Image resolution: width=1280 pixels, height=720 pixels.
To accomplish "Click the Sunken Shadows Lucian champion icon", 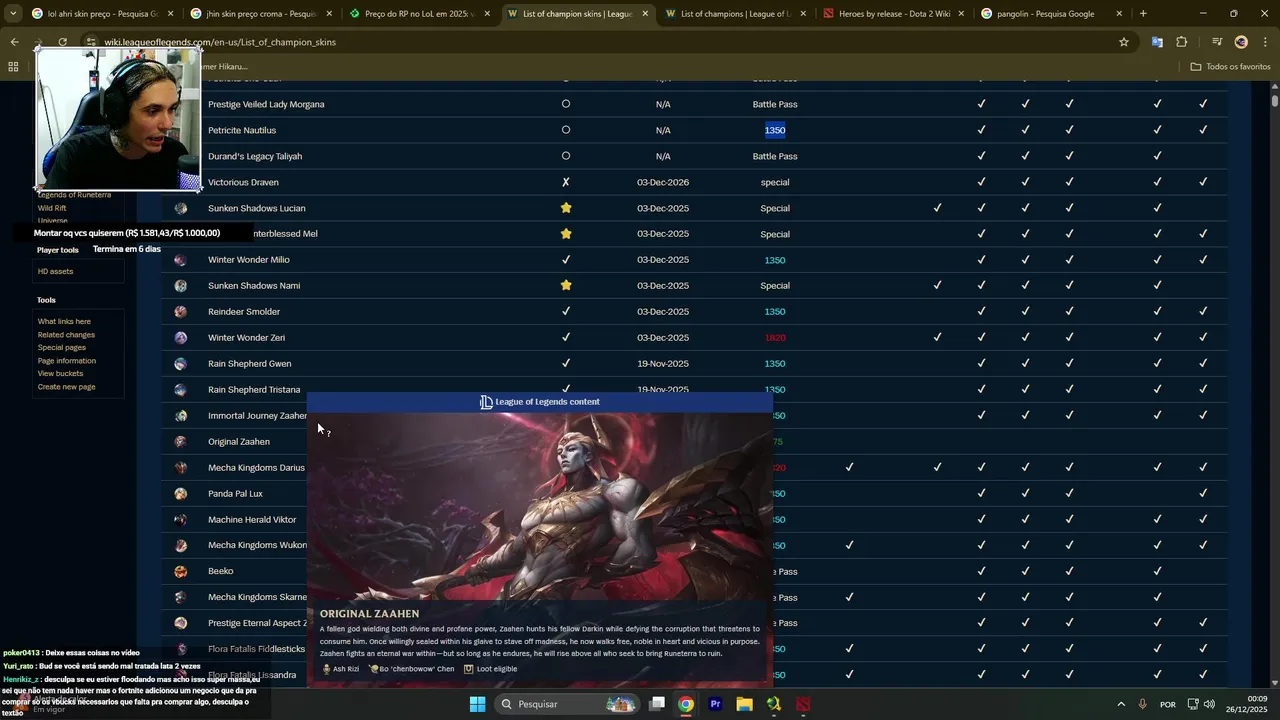I will click(181, 208).
